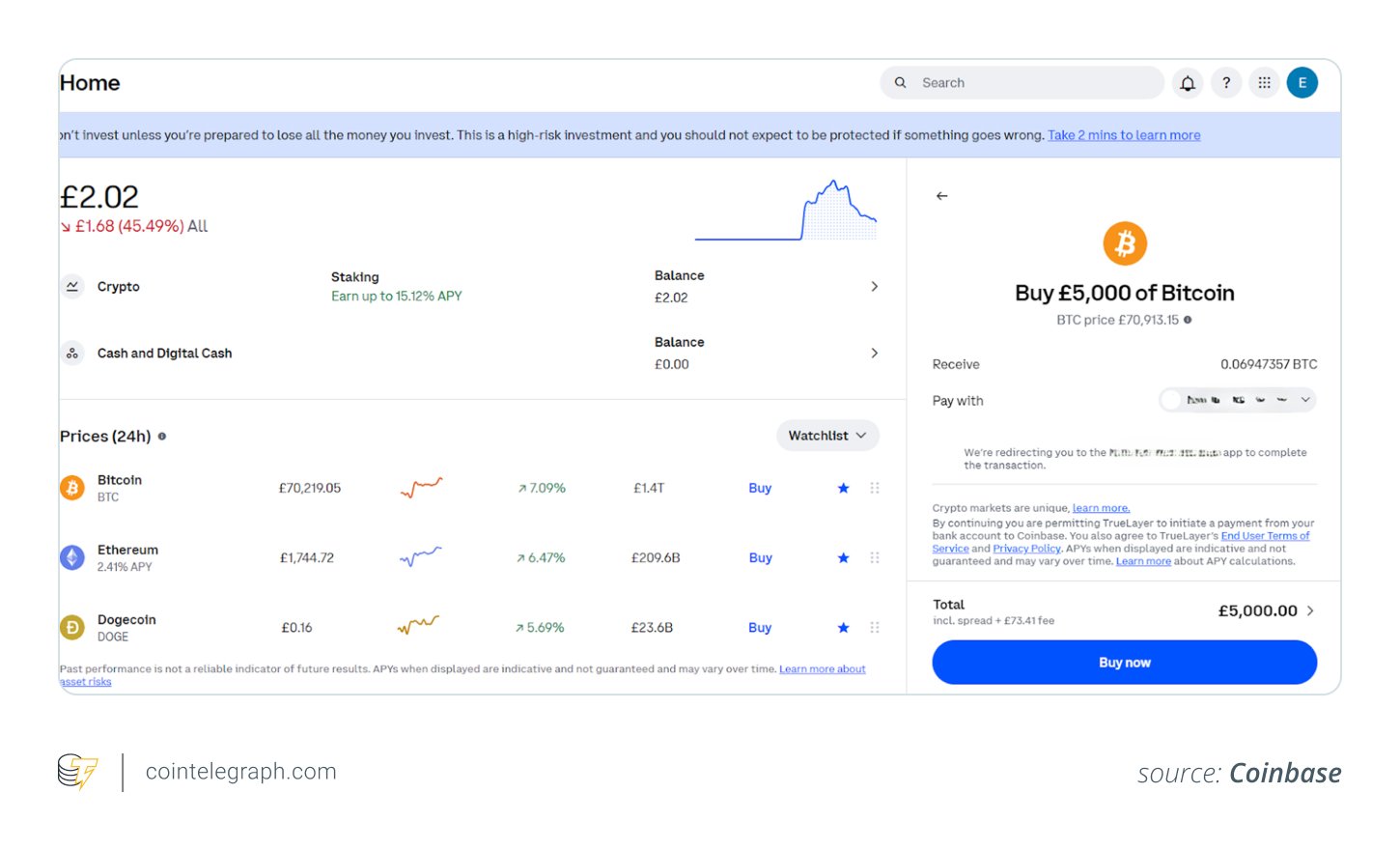Click the Ethereum coin icon in prices list
This screenshot has height=850, width=1400.
point(72,557)
